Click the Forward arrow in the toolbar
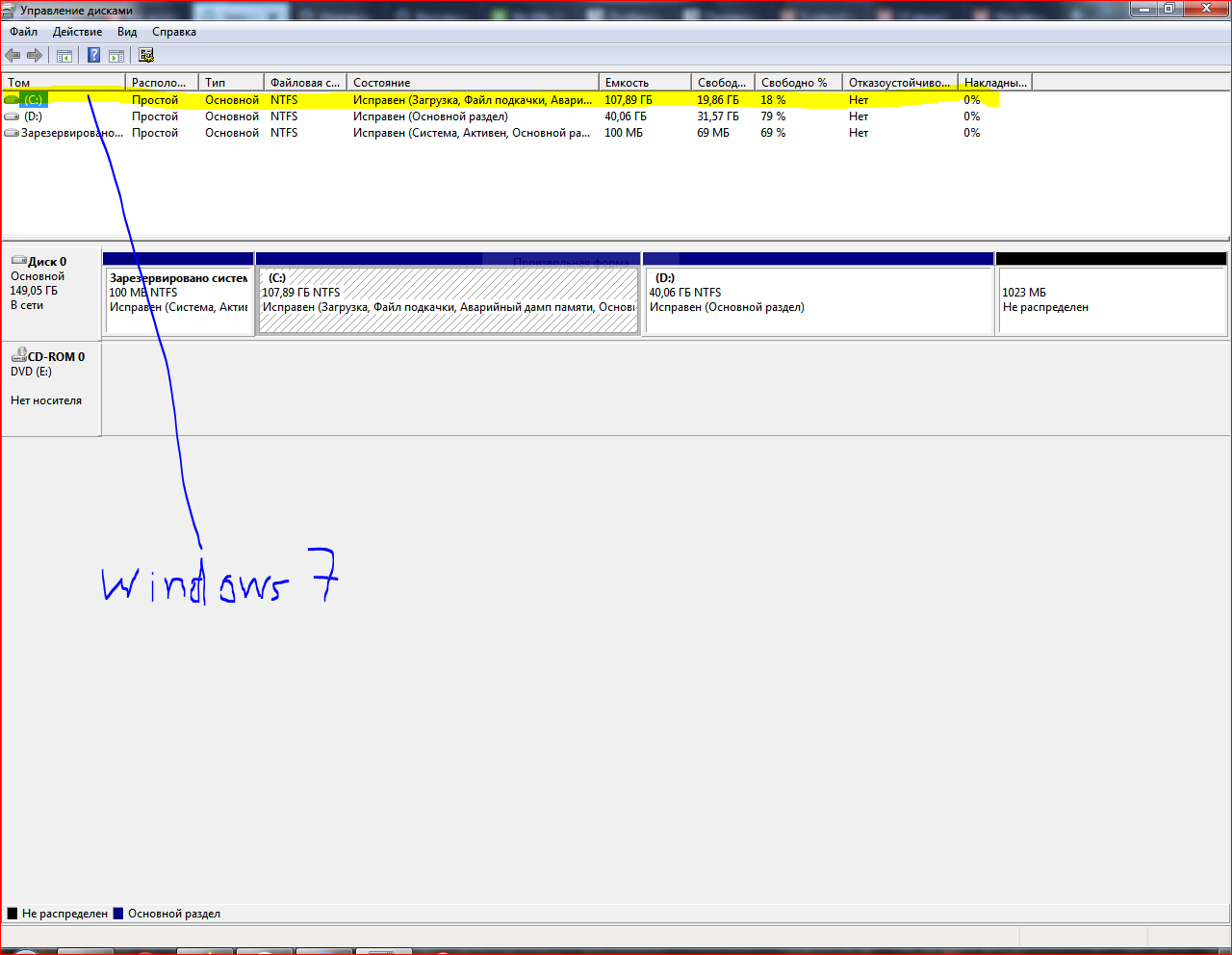The width and height of the screenshot is (1232, 955). (35, 56)
